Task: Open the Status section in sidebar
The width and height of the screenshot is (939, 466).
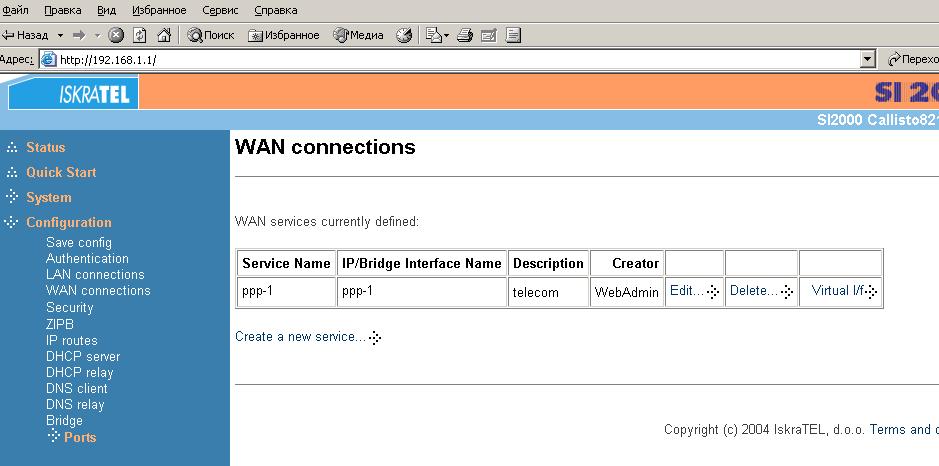Action: [x=46, y=147]
